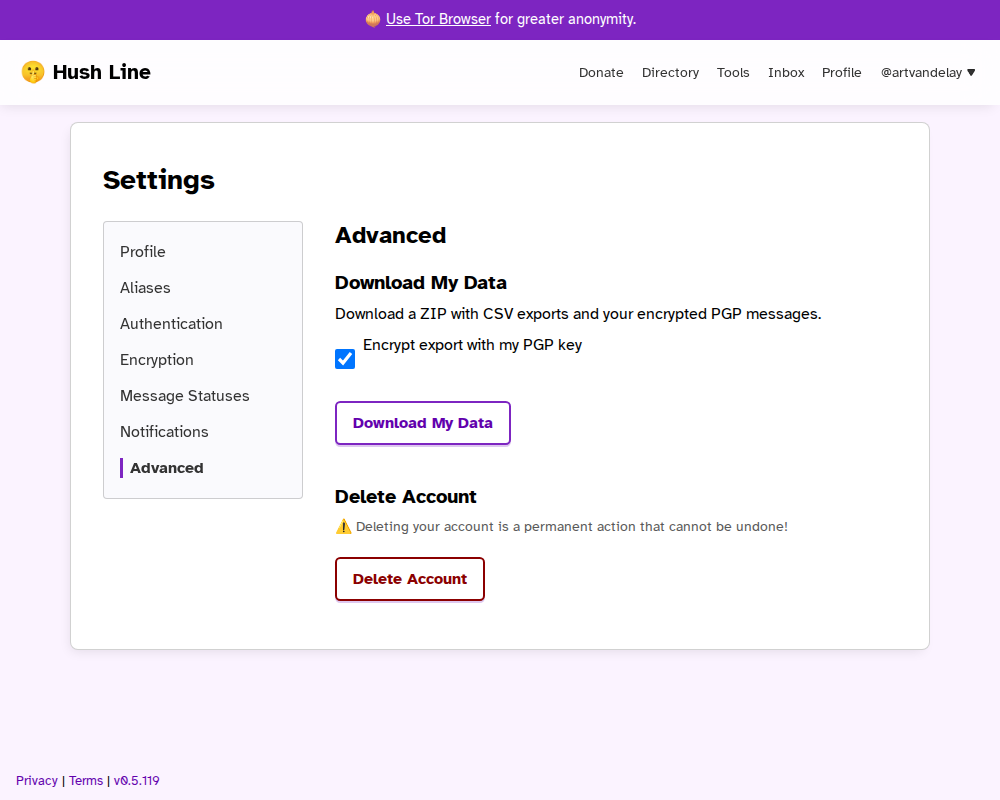Viewport: 1000px width, 800px height.
Task: Open Encryption settings
Action: coord(156,360)
